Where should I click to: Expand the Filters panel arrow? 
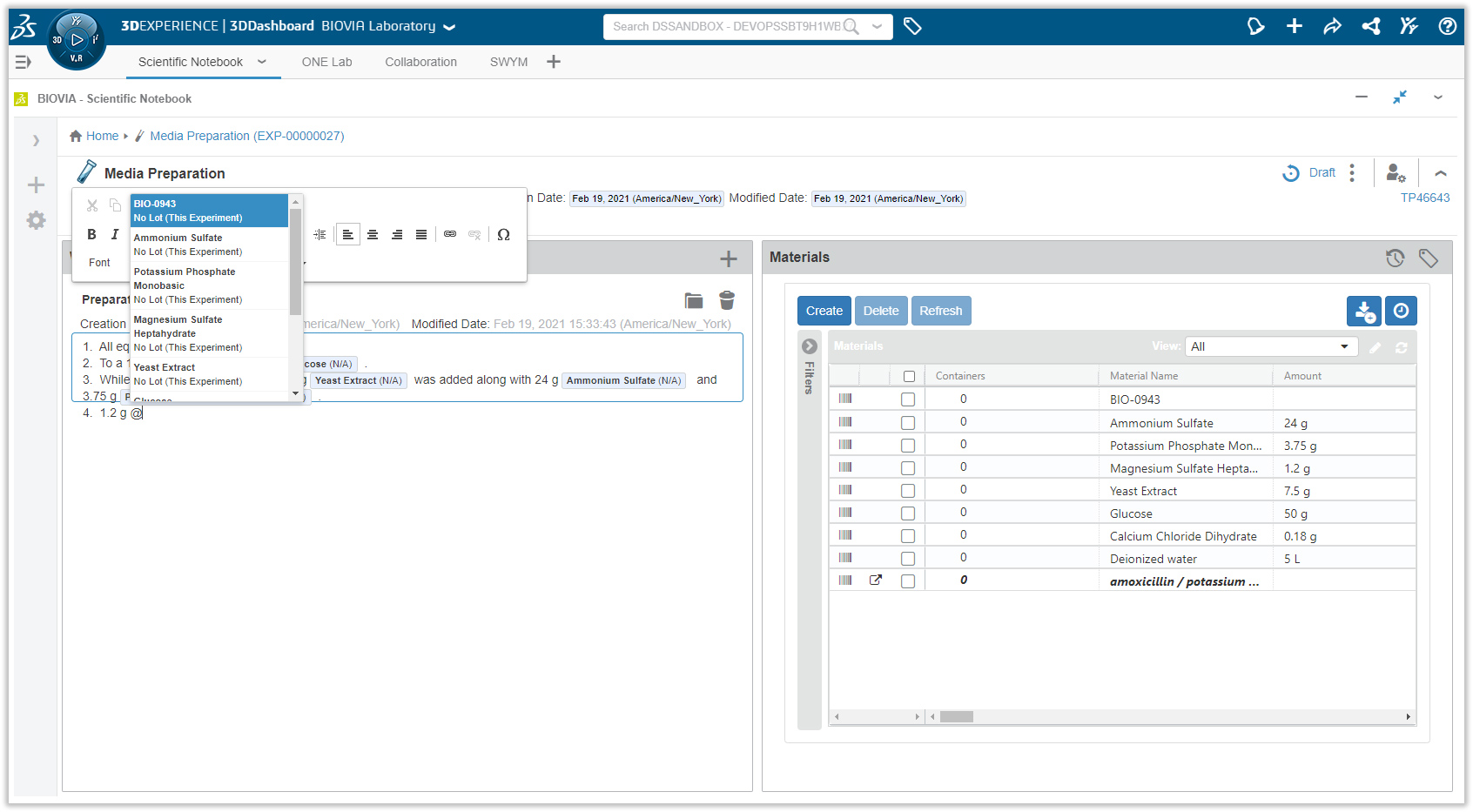point(810,346)
